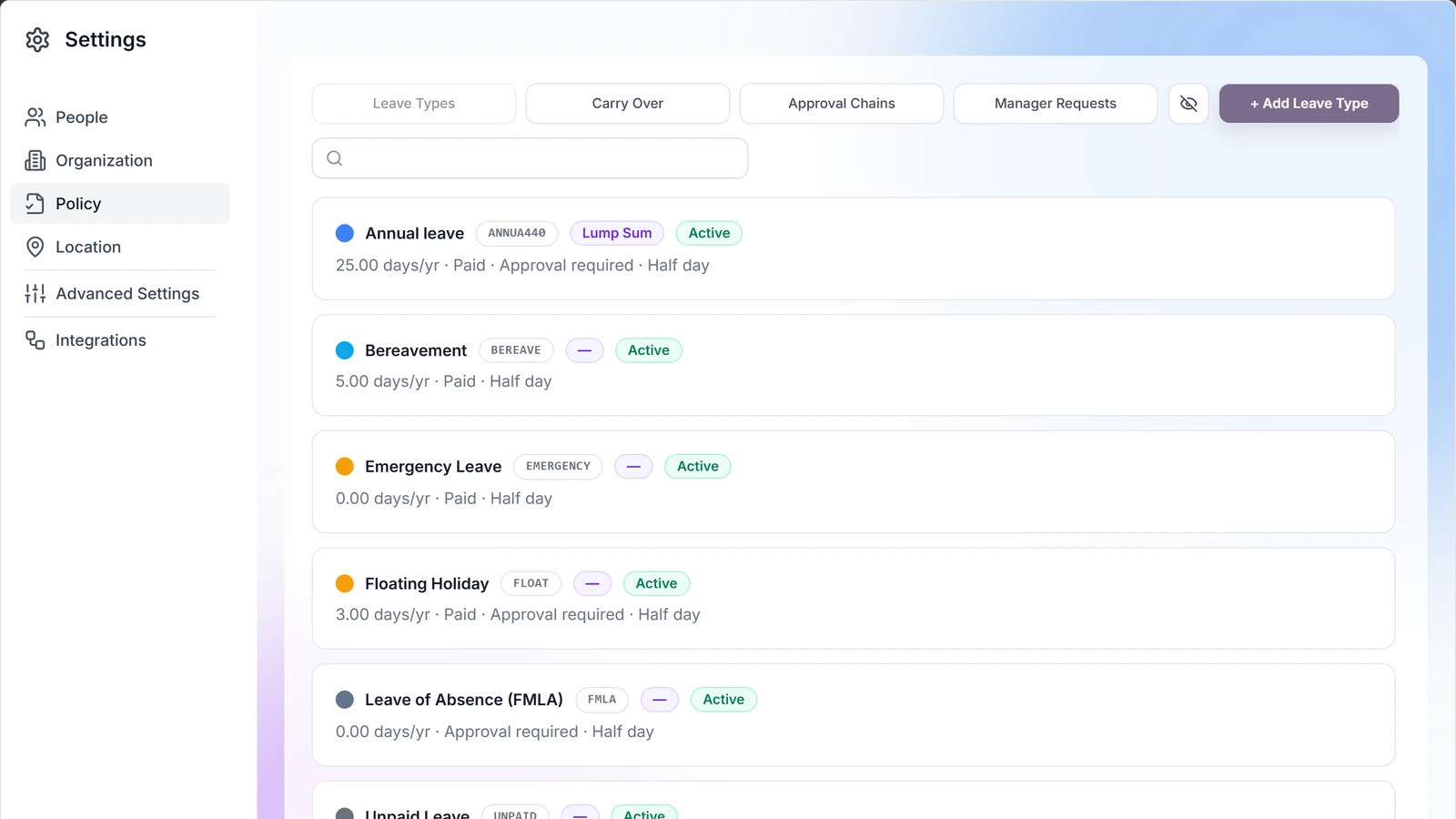Viewport: 1456px width, 819px height.
Task: Click Active status on Emergency Leave
Action: 698,466
